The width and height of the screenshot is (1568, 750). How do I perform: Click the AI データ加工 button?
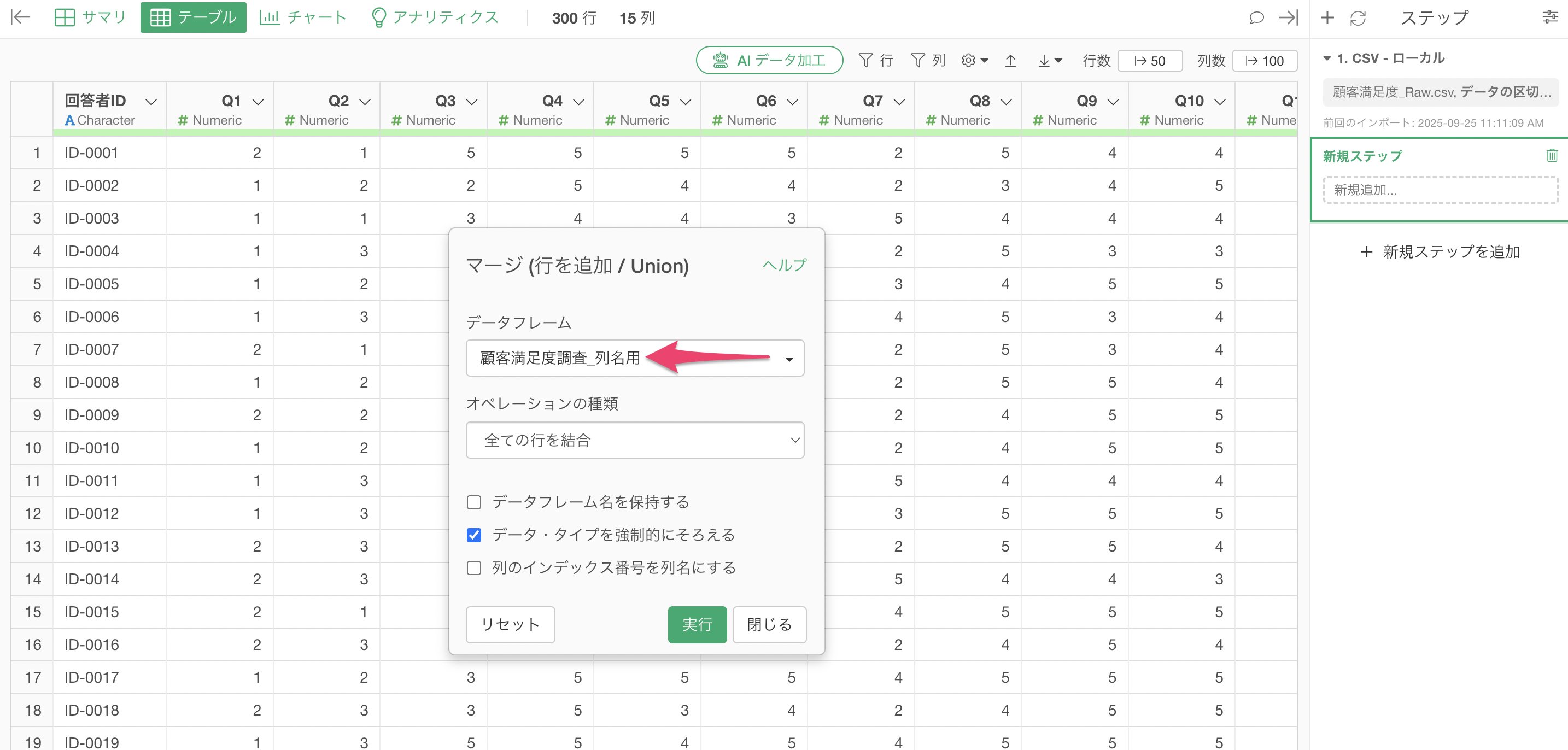coord(769,60)
